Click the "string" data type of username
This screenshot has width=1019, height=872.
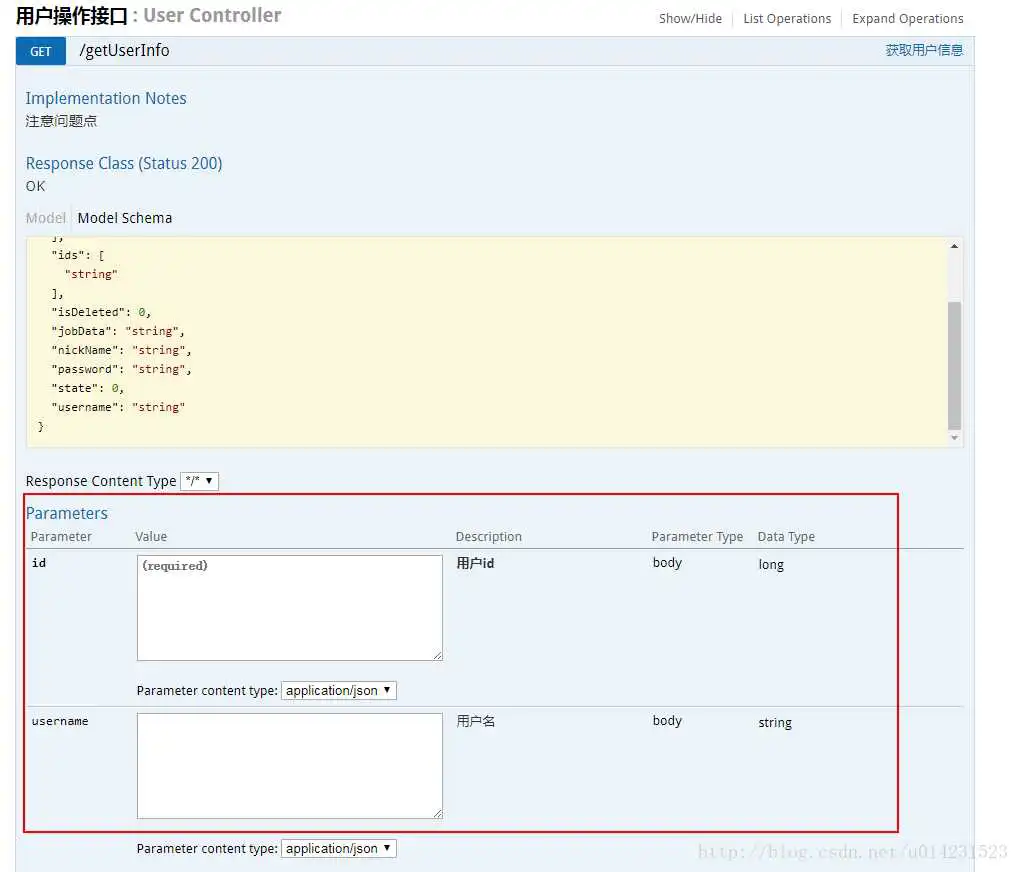click(775, 723)
